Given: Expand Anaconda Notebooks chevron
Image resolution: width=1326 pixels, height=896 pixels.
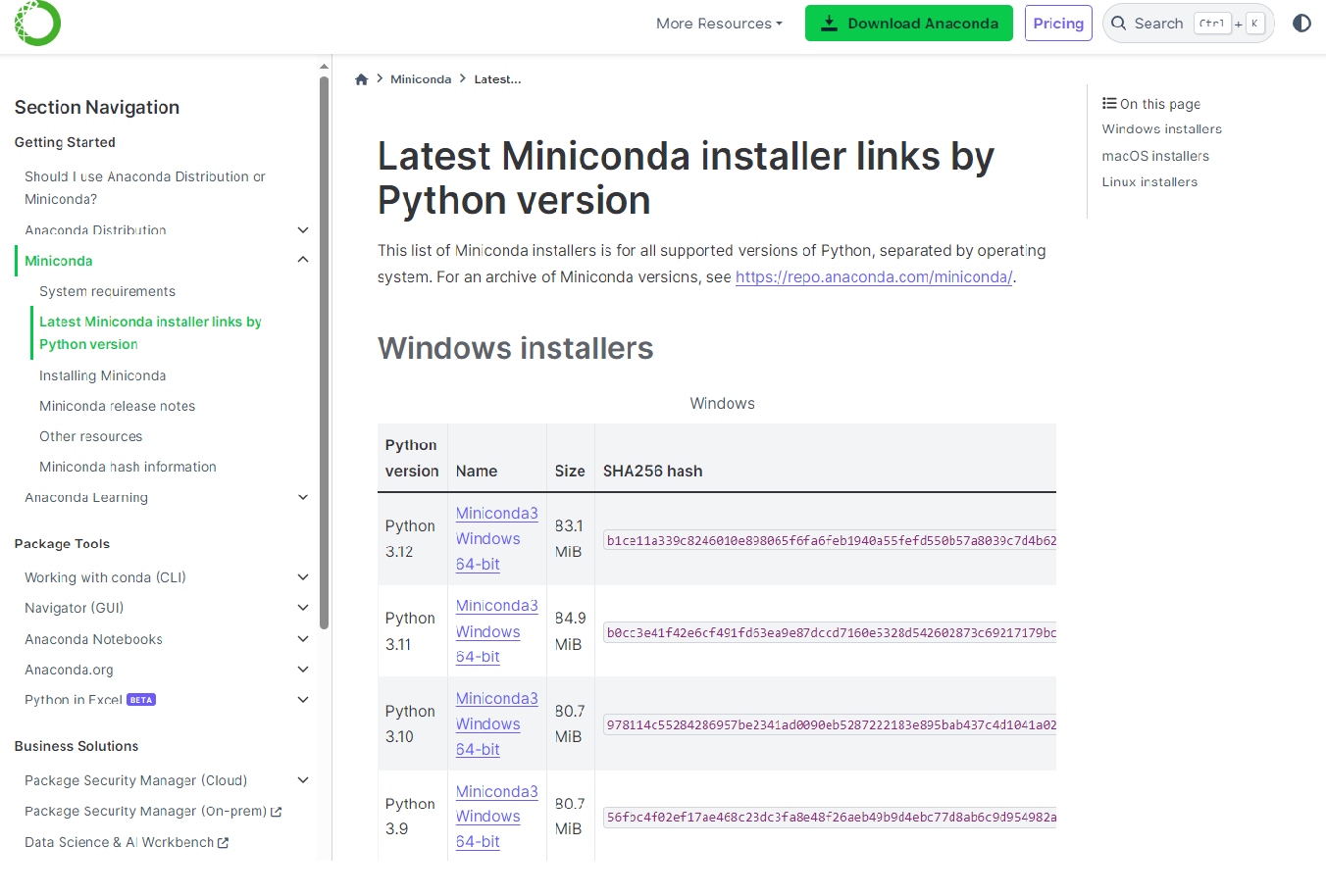Looking at the screenshot, I should [x=303, y=639].
